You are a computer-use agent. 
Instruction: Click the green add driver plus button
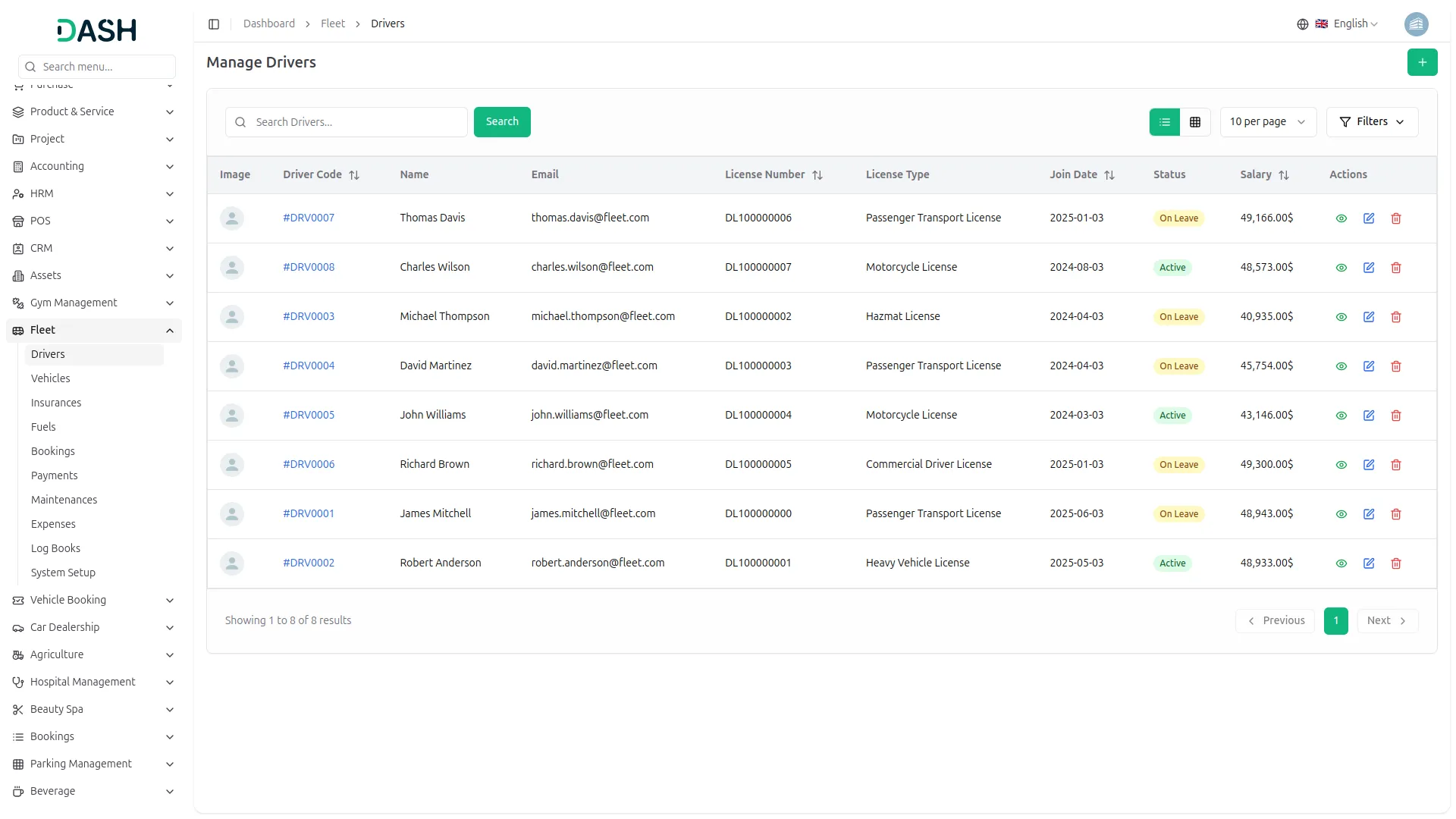click(x=1422, y=62)
